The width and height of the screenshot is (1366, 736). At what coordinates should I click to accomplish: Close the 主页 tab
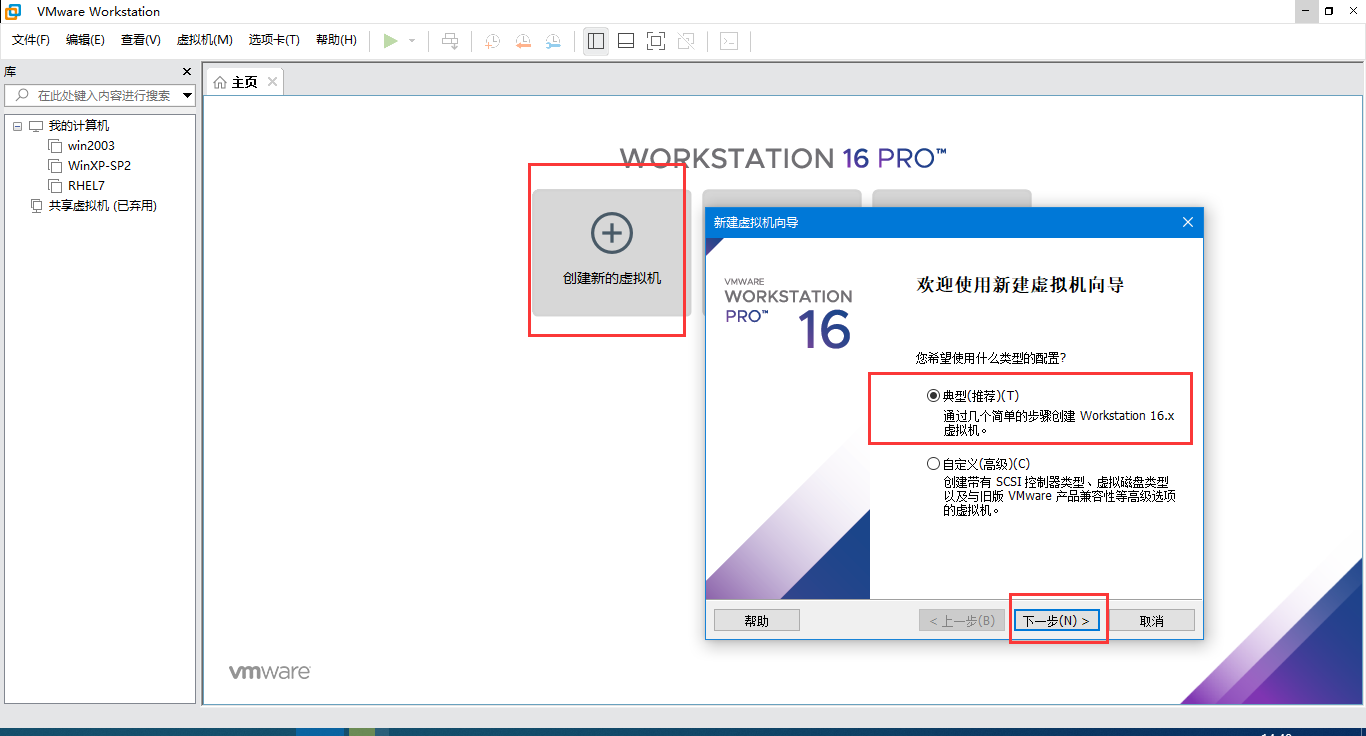tap(272, 82)
